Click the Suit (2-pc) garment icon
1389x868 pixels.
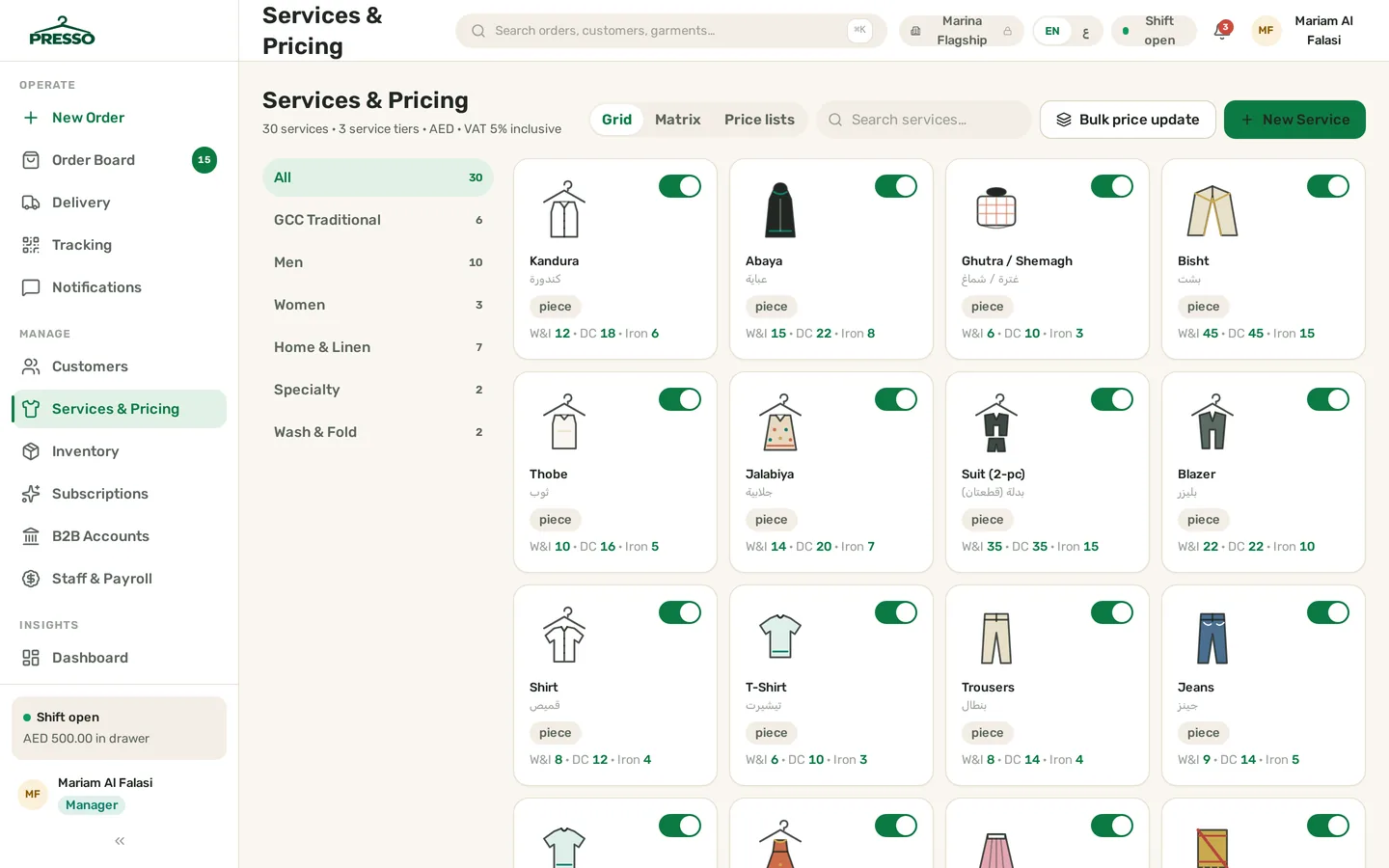point(996,422)
